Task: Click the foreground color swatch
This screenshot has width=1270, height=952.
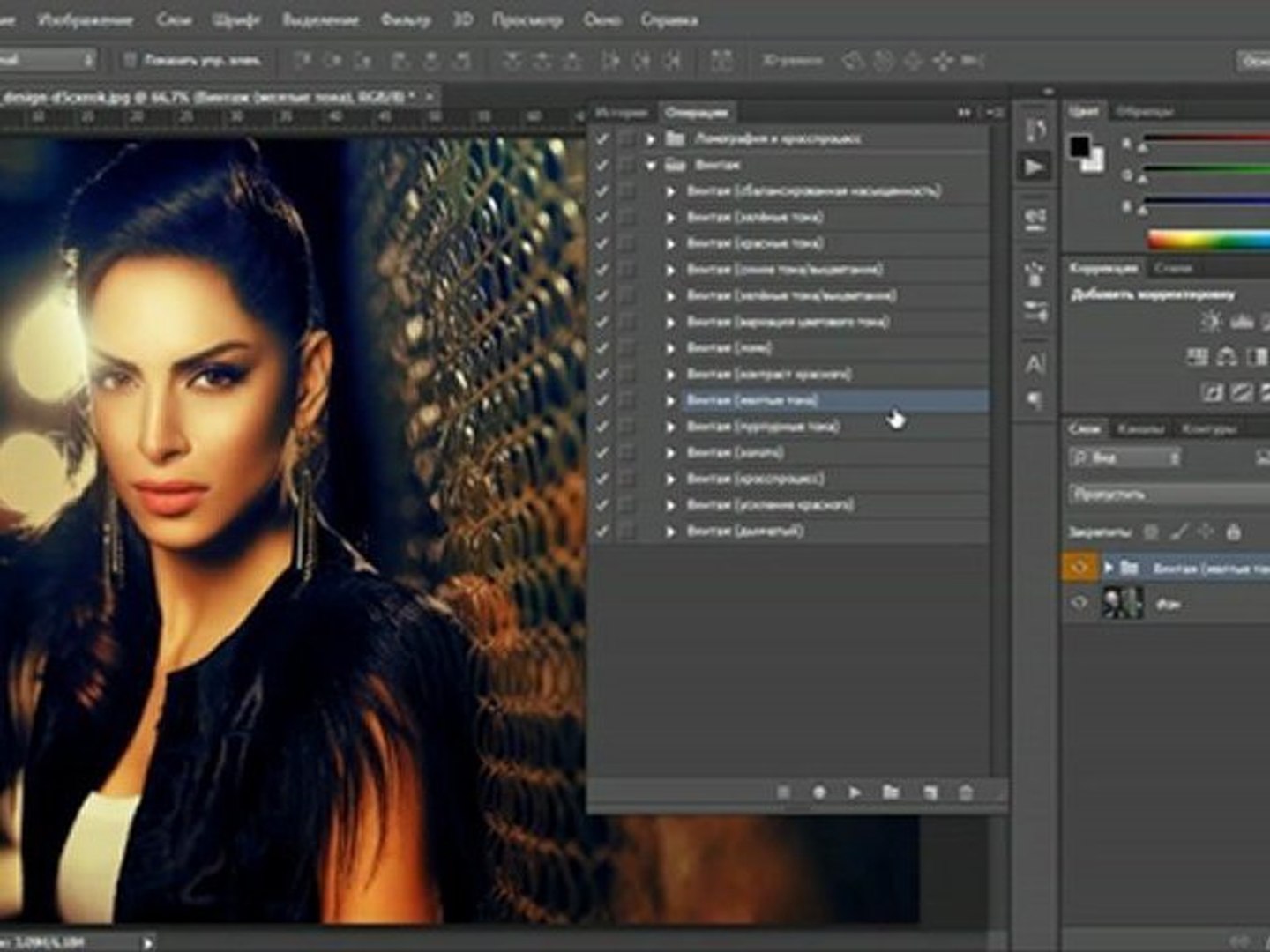Action: [x=1079, y=146]
